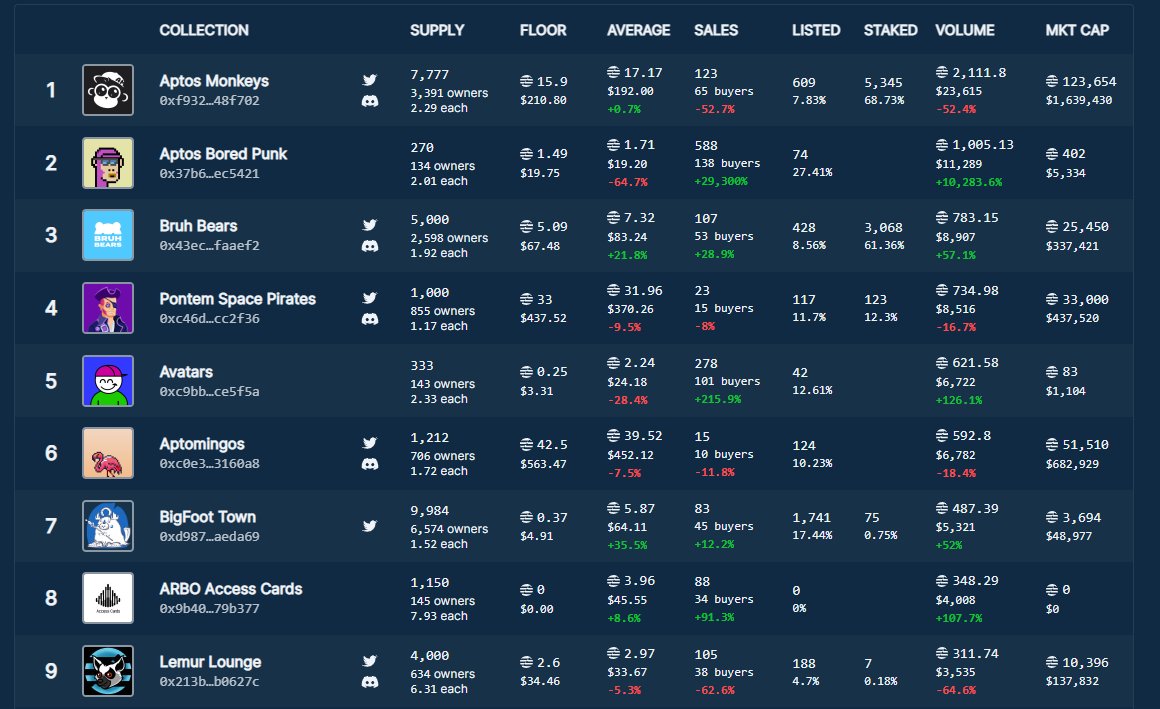Image resolution: width=1160 pixels, height=709 pixels.
Task: Sort by COLLECTION column header
Action: [204, 30]
